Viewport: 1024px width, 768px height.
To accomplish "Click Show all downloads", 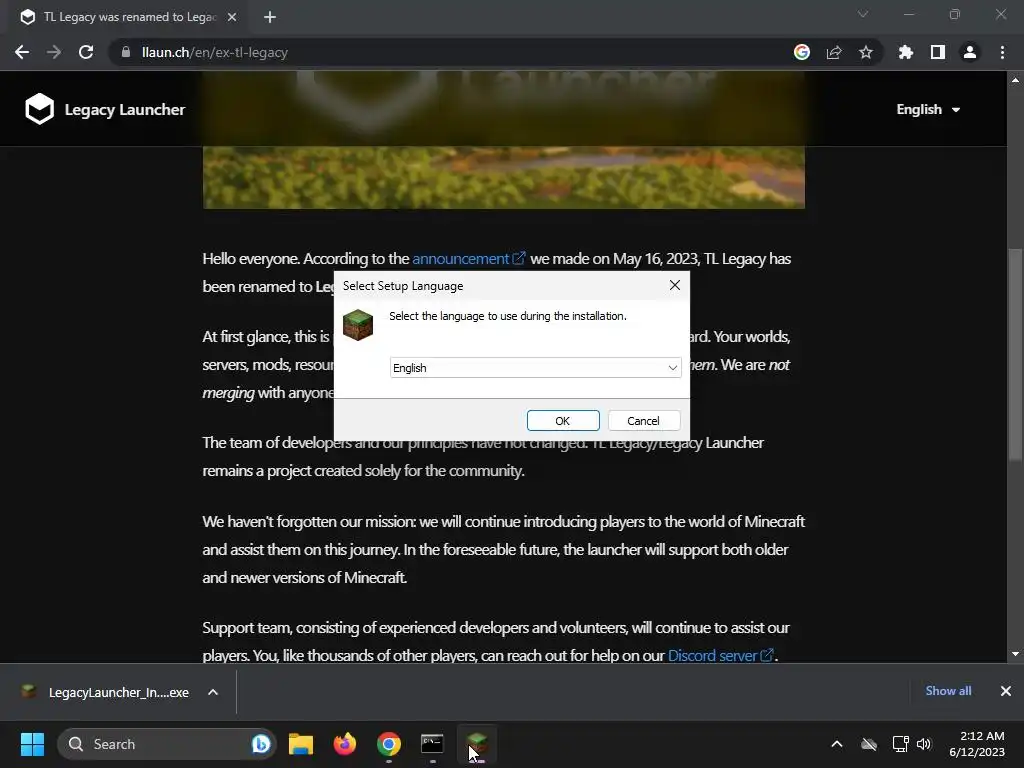I will 948,691.
